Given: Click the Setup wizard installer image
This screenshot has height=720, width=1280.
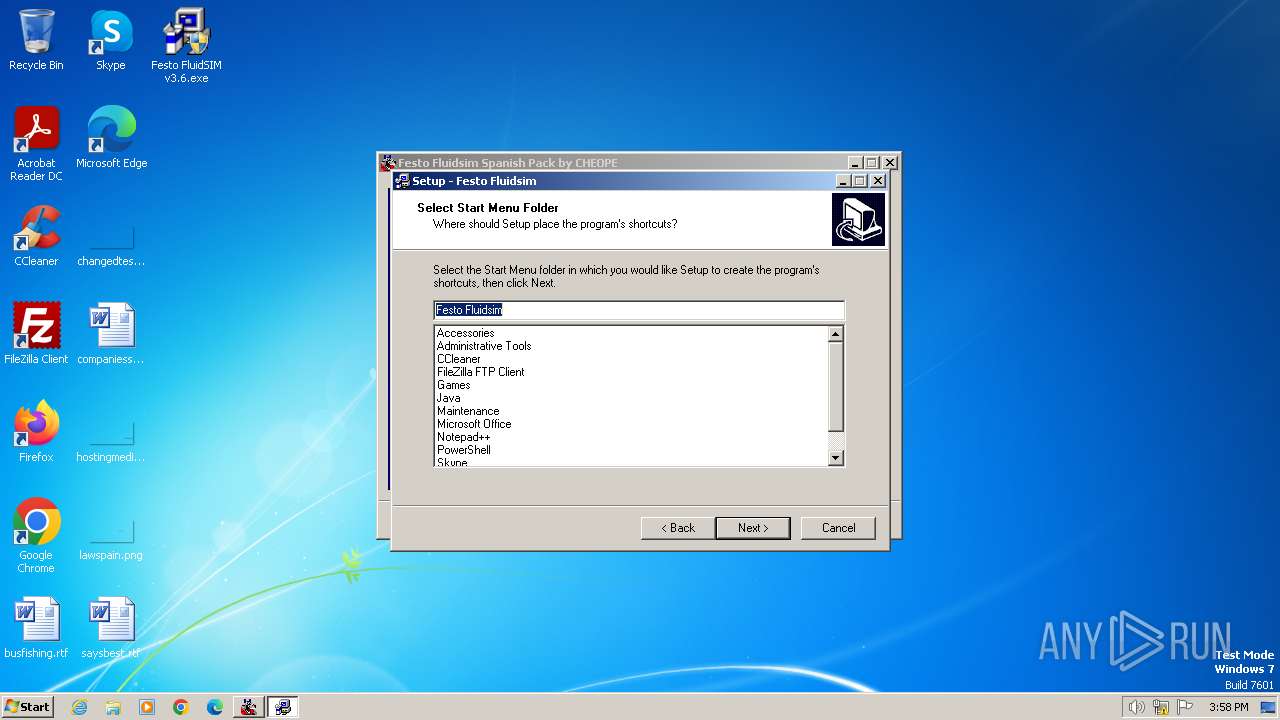Looking at the screenshot, I should tap(858, 220).
